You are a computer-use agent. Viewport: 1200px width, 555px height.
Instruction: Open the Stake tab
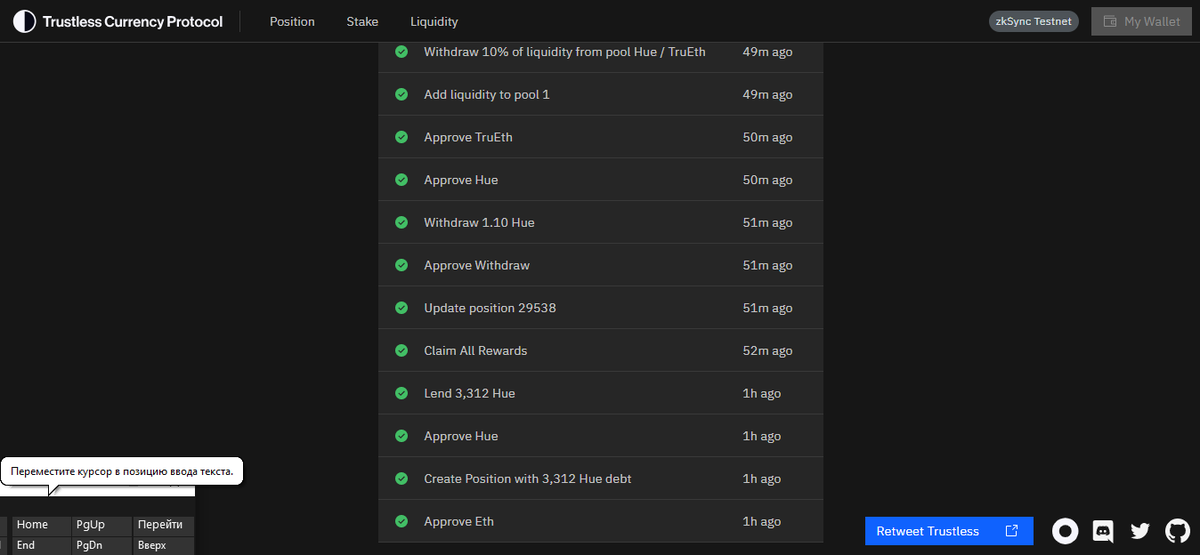click(x=362, y=21)
